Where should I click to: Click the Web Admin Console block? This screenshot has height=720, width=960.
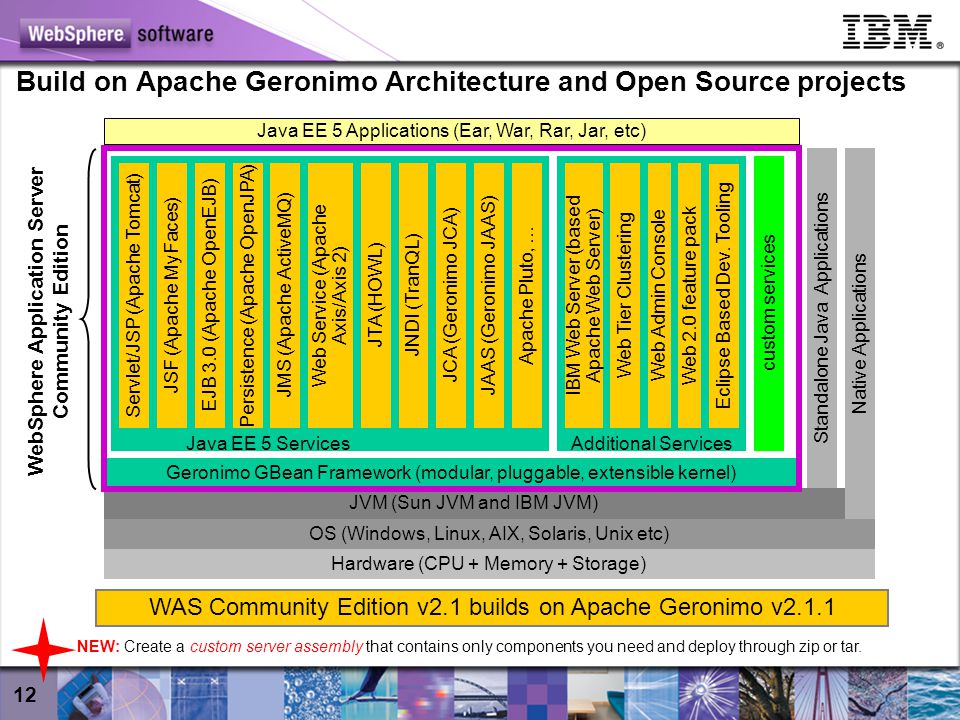click(x=659, y=295)
